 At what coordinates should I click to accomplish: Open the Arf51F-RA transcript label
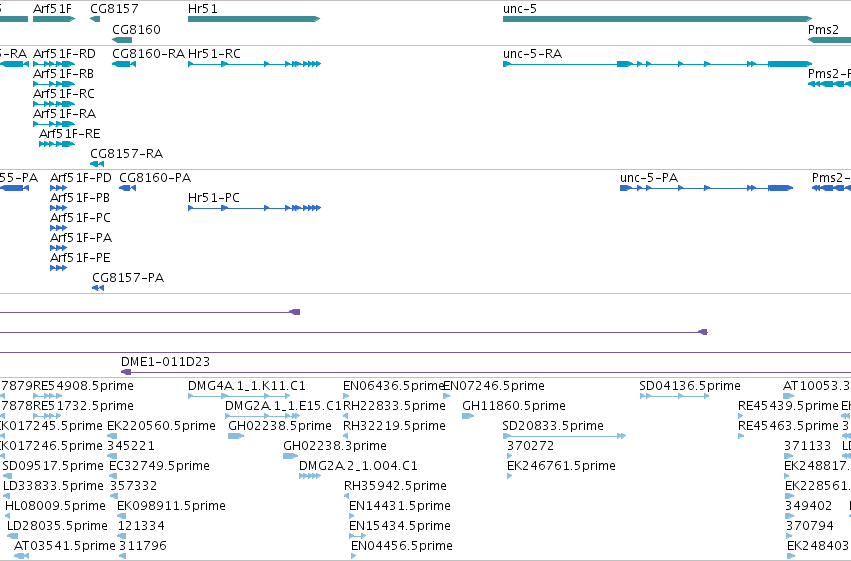[x=64, y=114]
